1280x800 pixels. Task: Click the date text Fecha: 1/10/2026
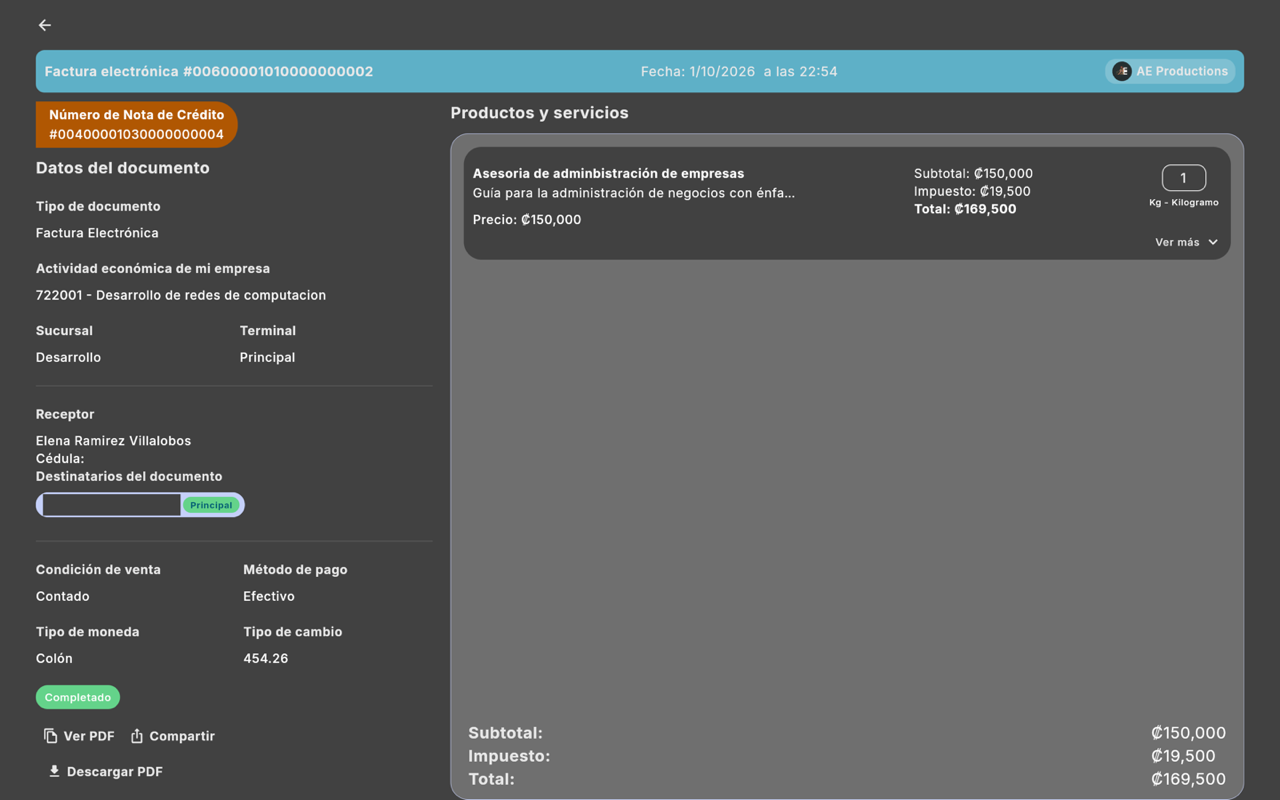pos(698,72)
